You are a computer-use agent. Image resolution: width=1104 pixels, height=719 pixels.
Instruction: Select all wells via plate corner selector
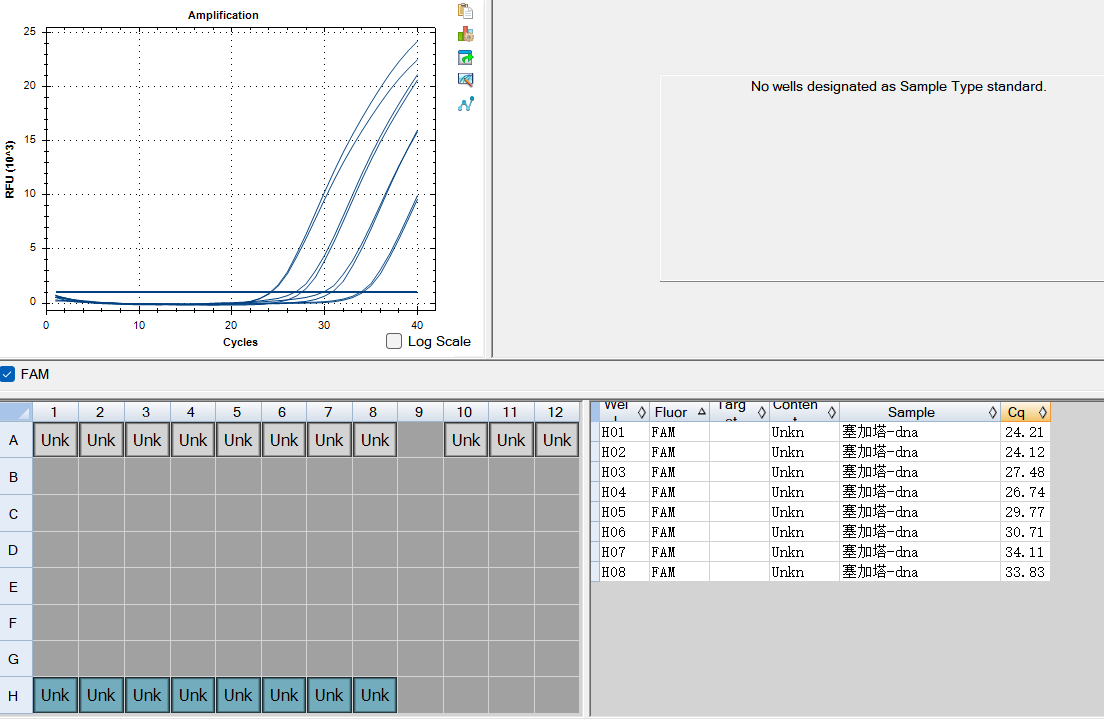pyautogui.click(x=15, y=412)
